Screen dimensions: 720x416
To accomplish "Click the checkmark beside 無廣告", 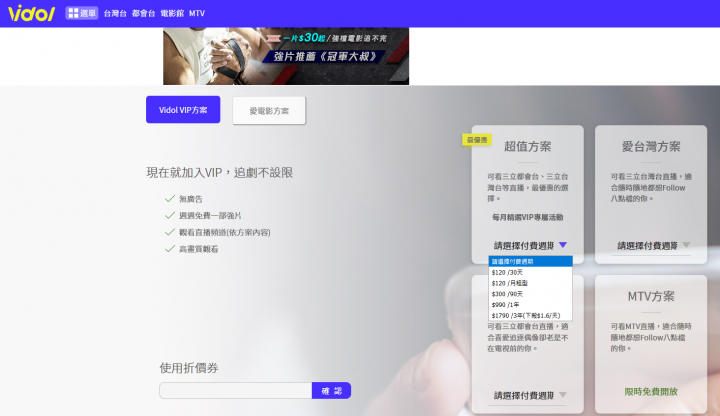I will point(170,198).
